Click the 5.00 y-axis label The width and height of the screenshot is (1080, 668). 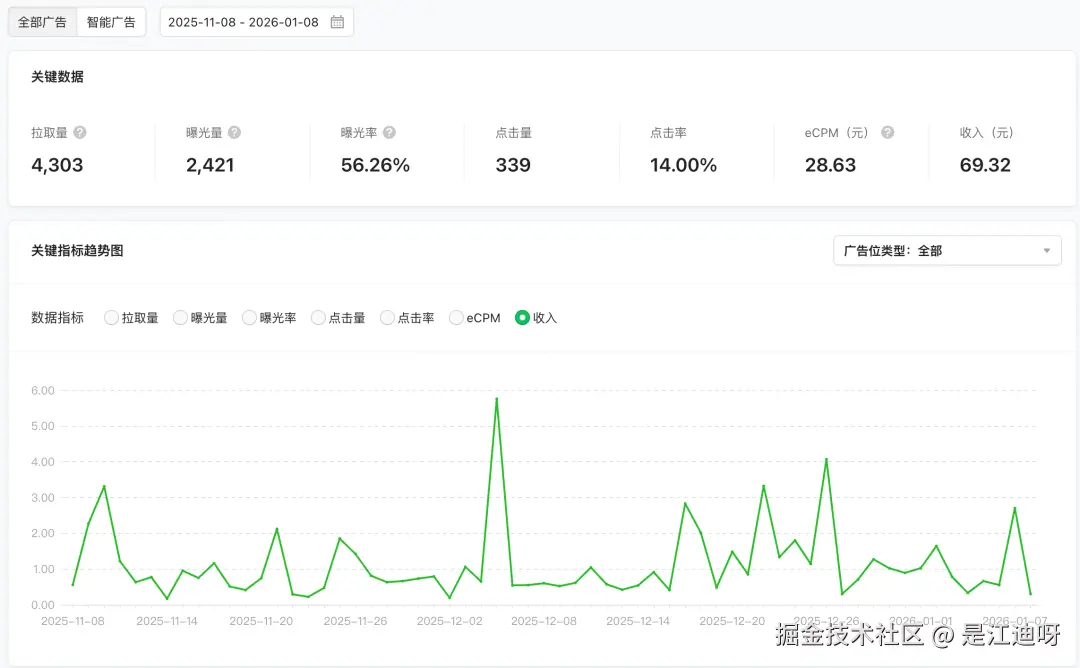click(43, 426)
